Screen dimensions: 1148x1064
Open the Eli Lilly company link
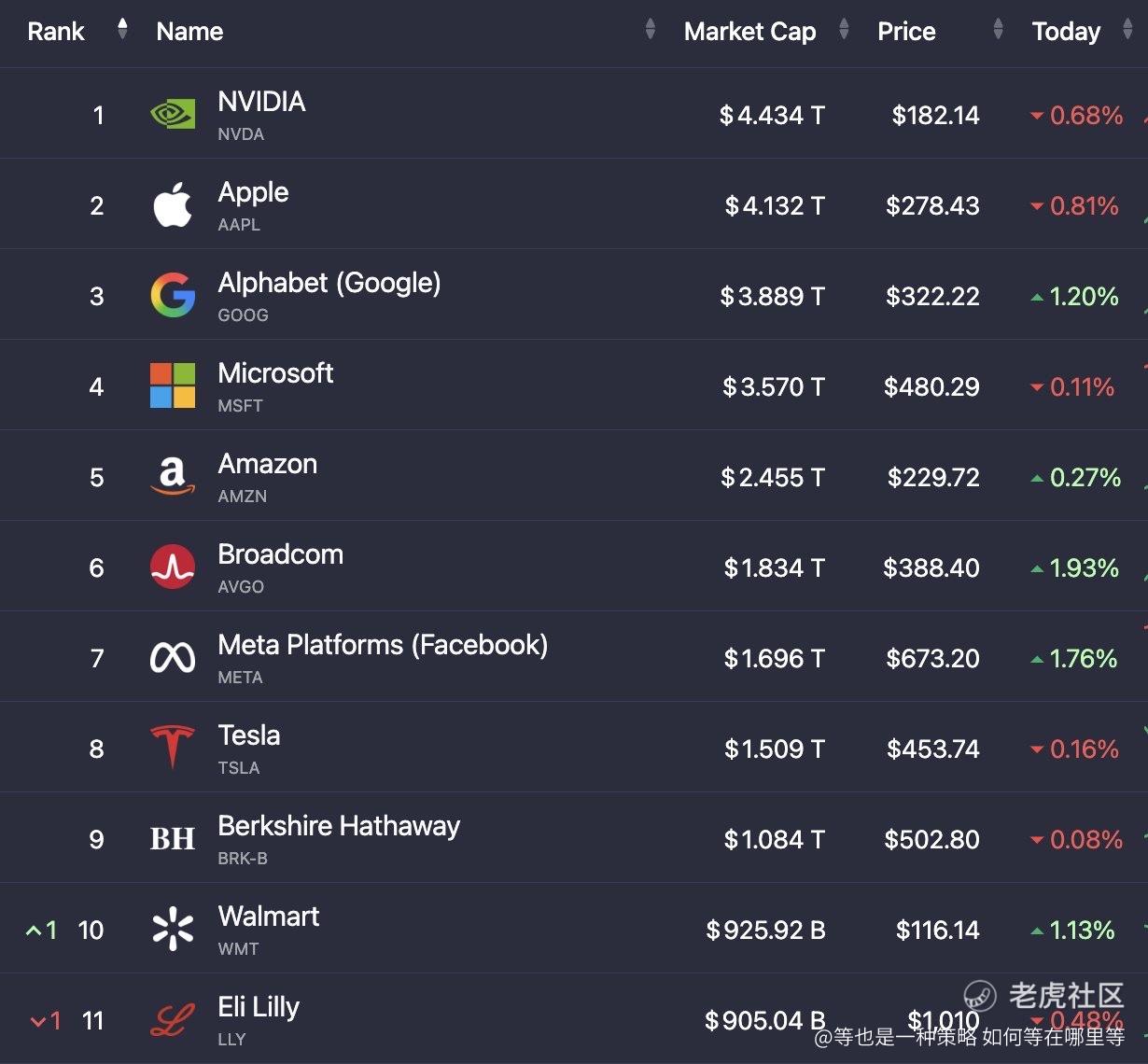[x=259, y=1007]
